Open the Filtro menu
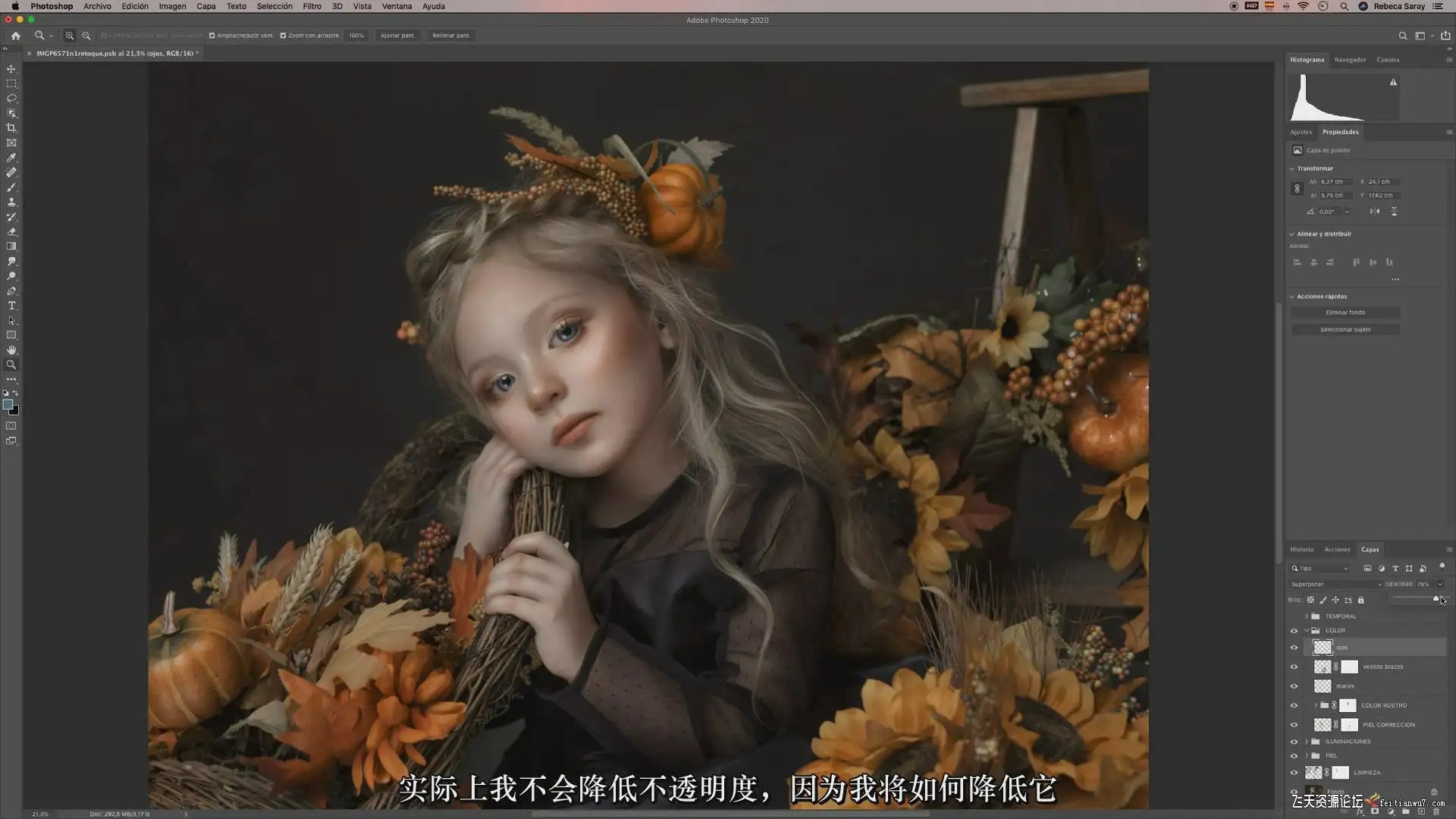Image resolution: width=1456 pixels, height=819 pixels. tap(312, 6)
